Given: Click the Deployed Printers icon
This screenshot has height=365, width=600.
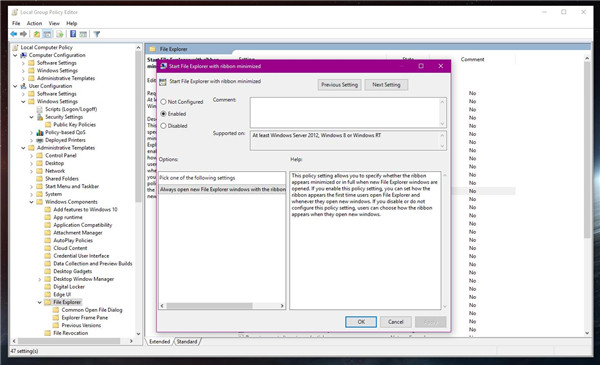Looking at the screenshot, I should click(x=40, y=140).
